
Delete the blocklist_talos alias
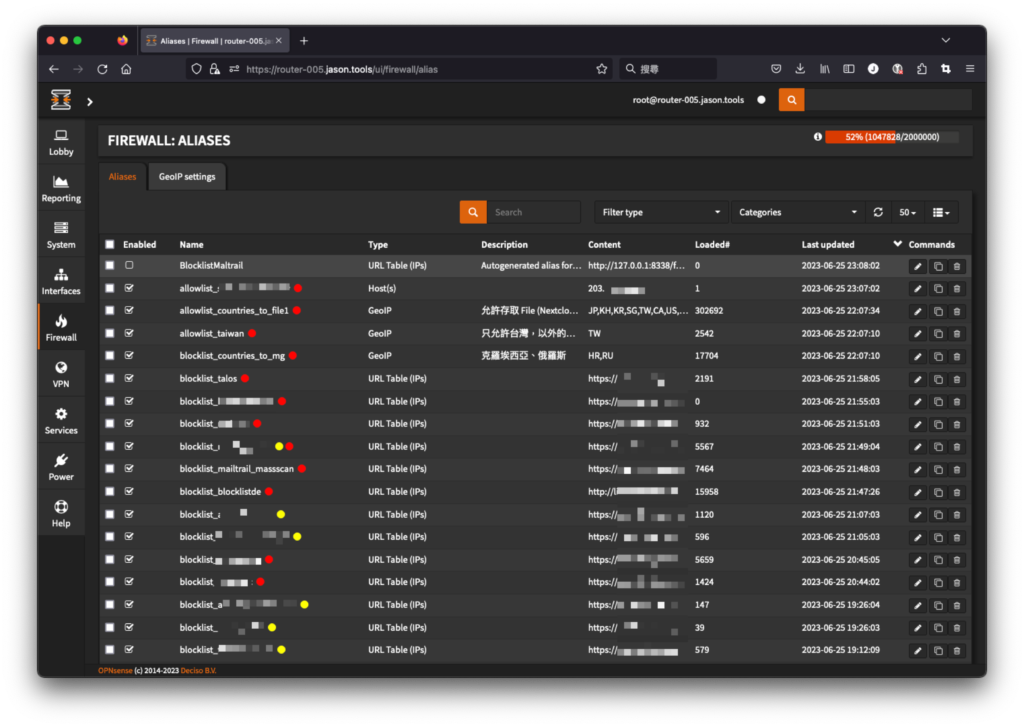coord(957,379)
